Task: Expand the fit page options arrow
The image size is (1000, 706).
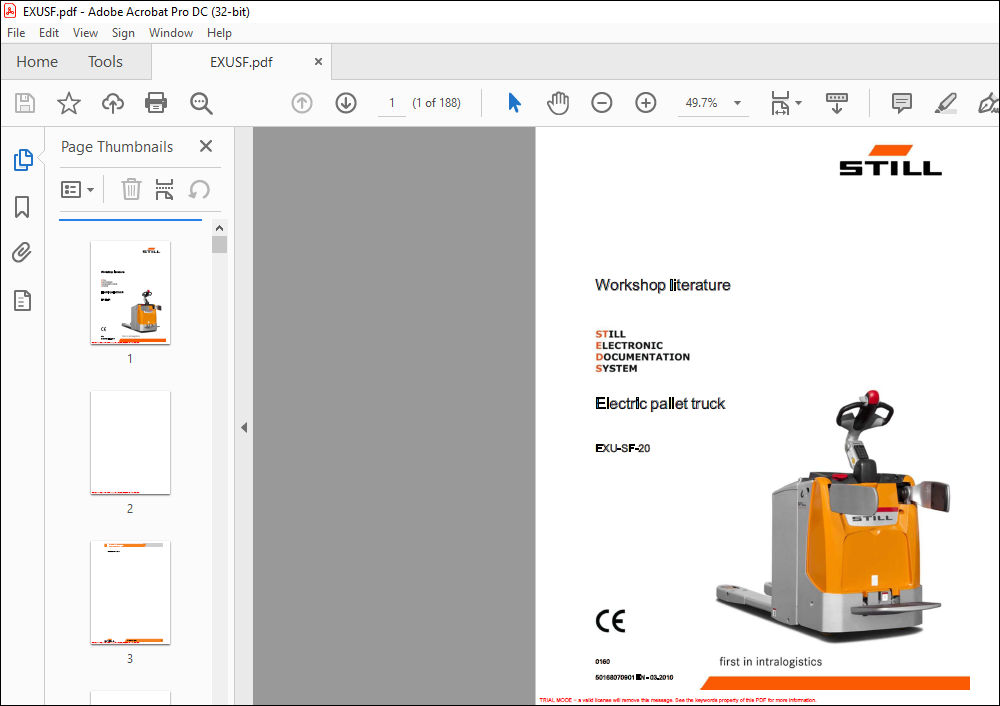Action: tap(798, 103)
